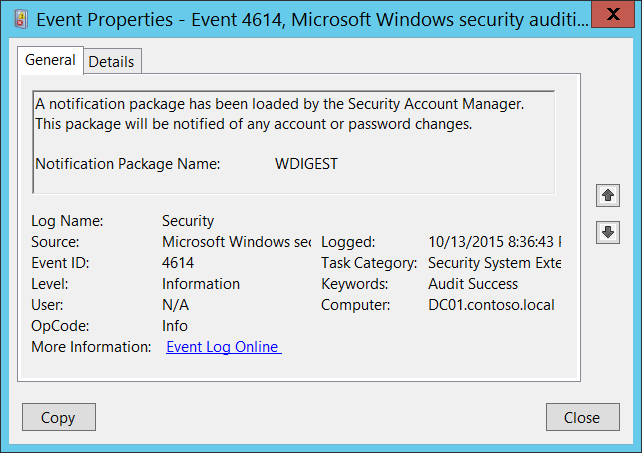Screen dimensions: 642x453
Task: Select the Task Category field value
Action: click(x=494, y=263)
